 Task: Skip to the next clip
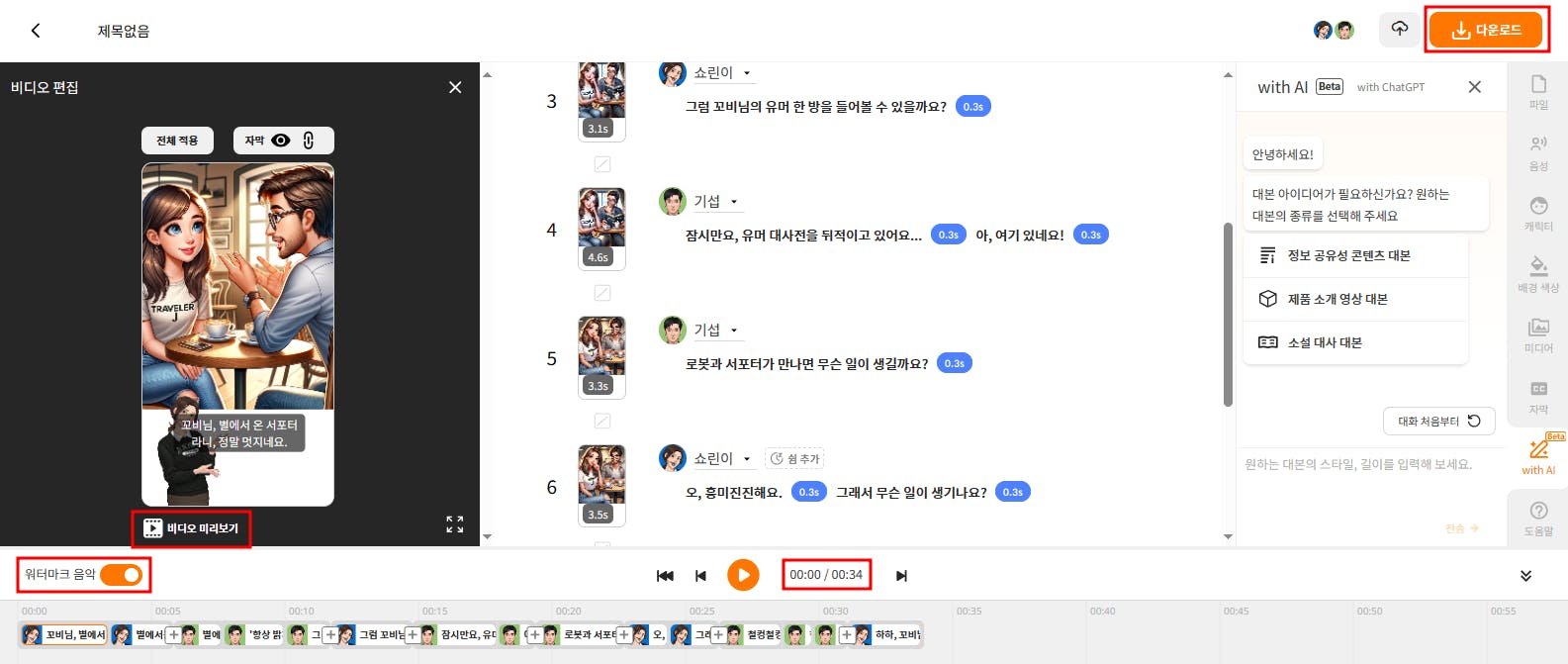(901, 575)
